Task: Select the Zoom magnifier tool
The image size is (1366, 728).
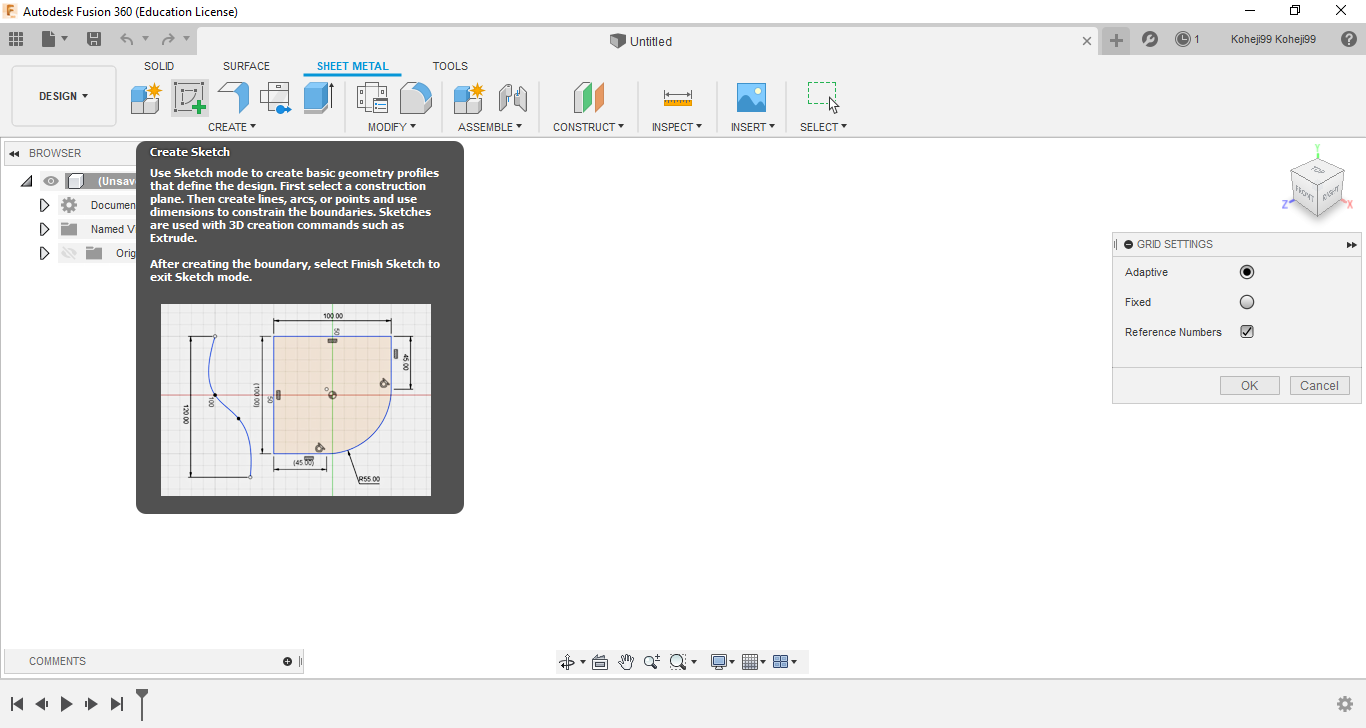Action: pos(652,662)
